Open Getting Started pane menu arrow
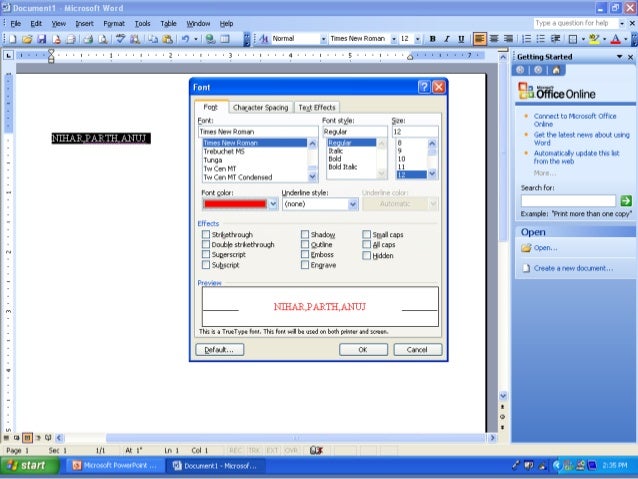The height and width of the screenshot is (479, 638). coord(619,57)
